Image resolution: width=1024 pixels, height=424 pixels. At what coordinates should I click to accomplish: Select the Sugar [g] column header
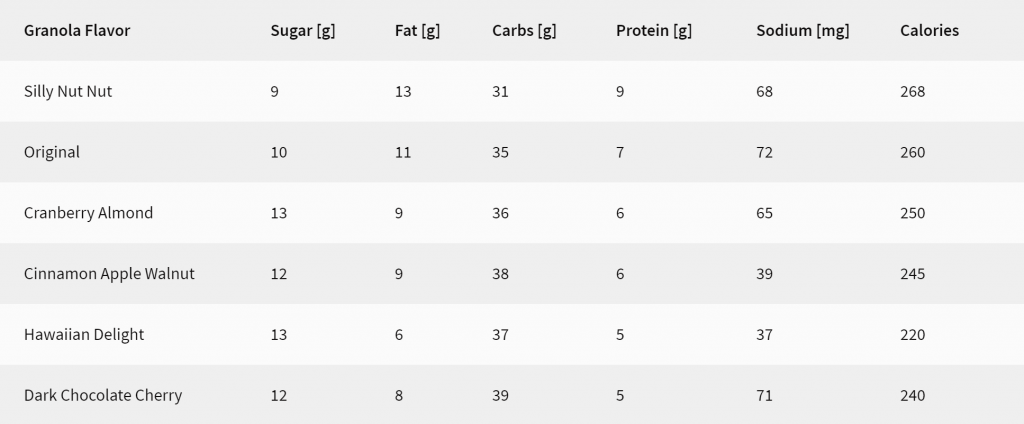click(303, 31)
